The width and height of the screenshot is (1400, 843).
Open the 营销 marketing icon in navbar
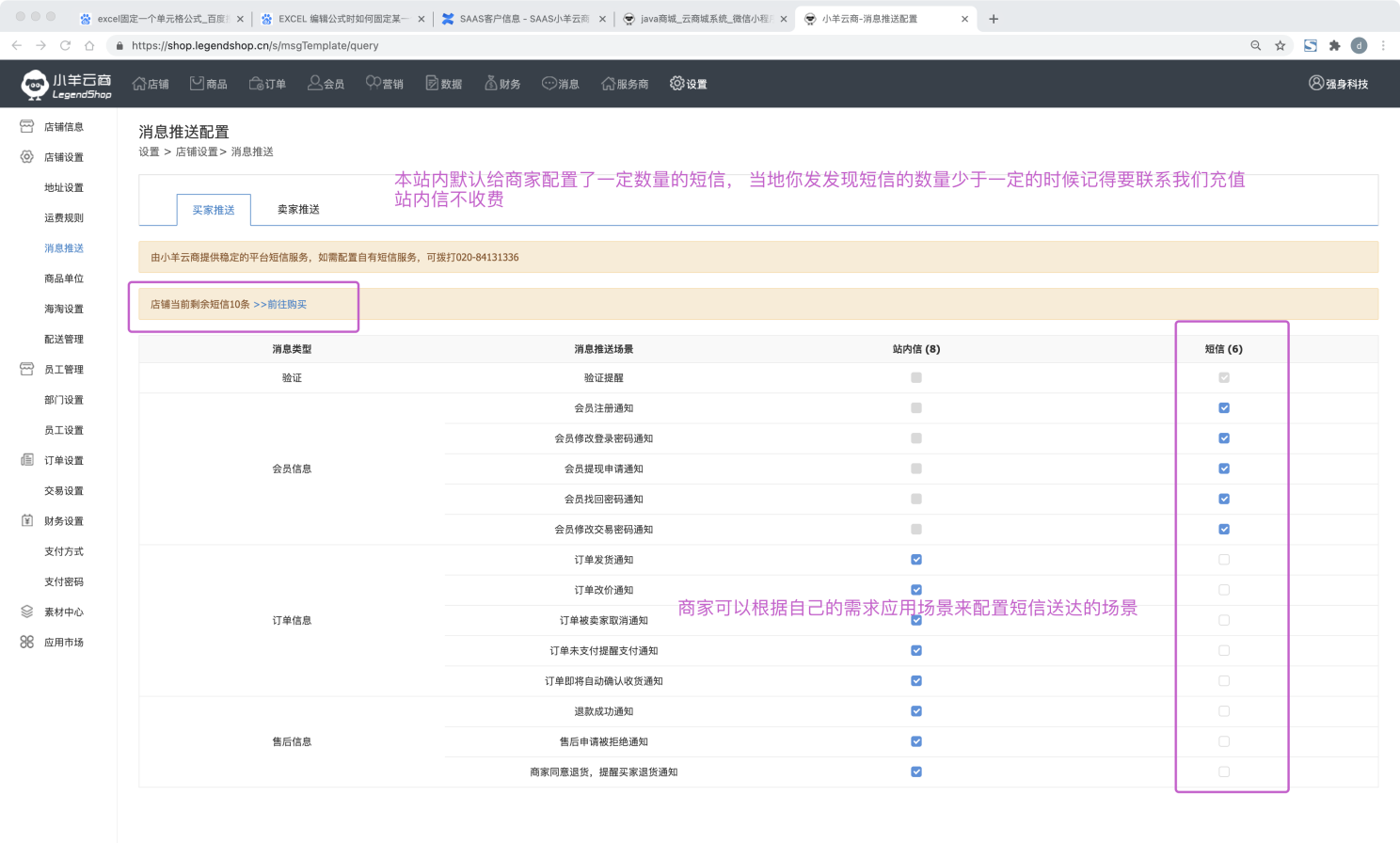(374, 84)
